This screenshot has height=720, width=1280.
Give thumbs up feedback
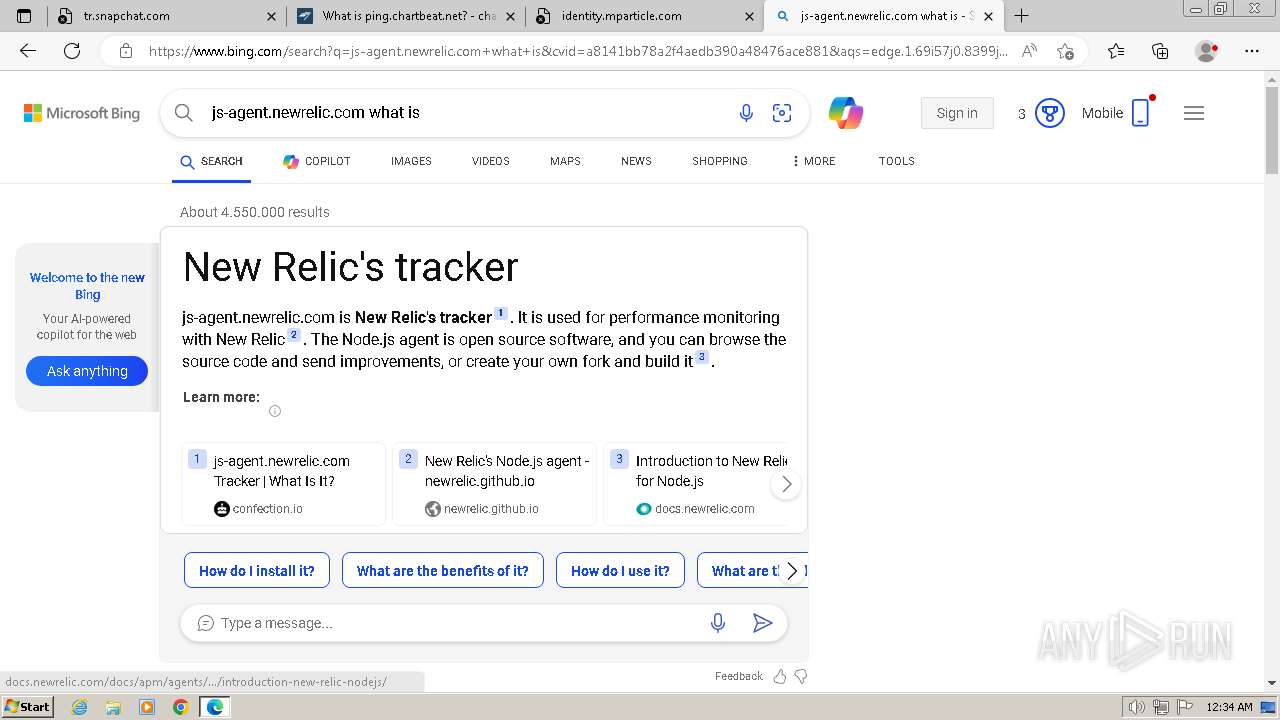(780, 676)
